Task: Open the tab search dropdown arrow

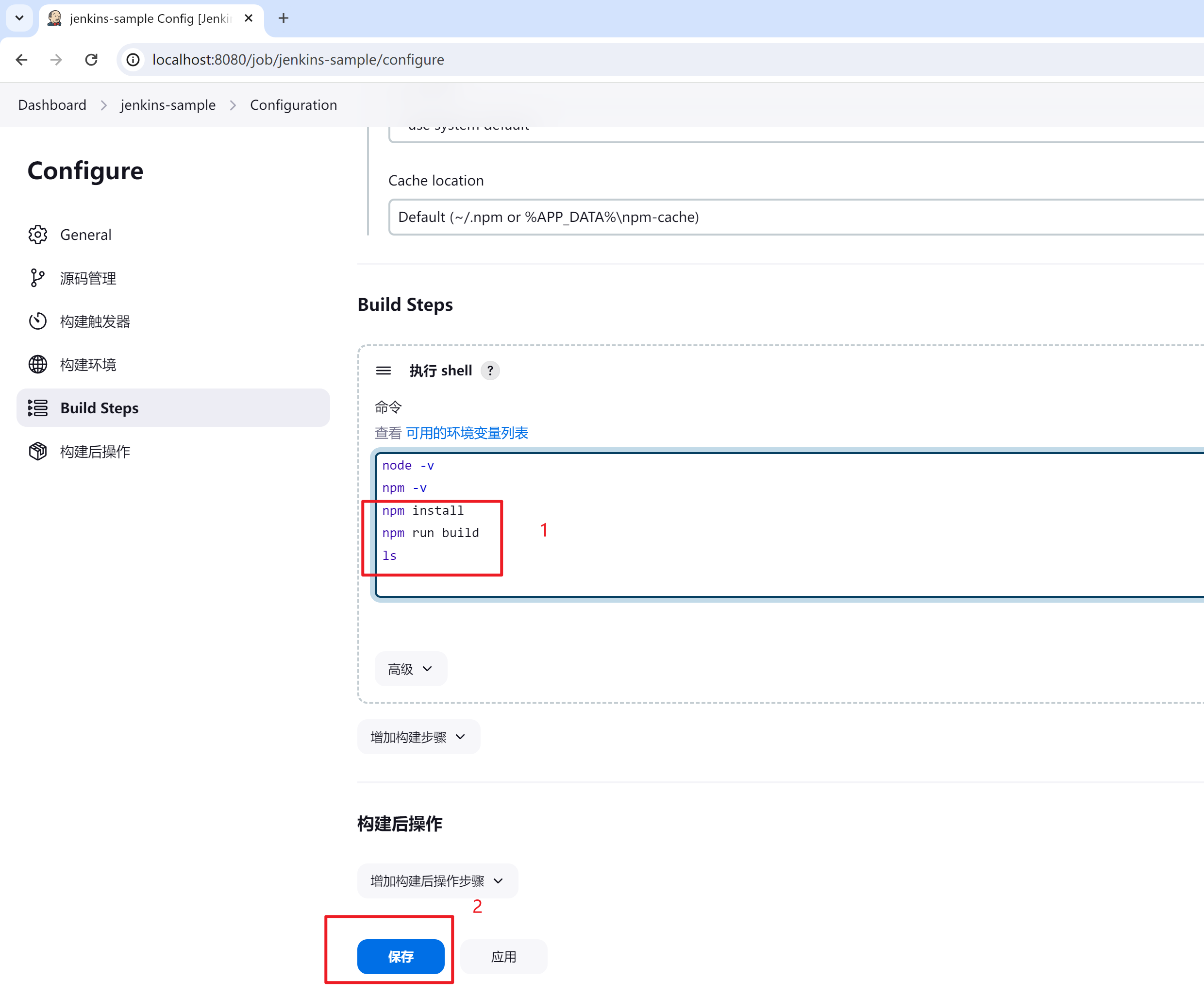Action: [x=19, y=18]
